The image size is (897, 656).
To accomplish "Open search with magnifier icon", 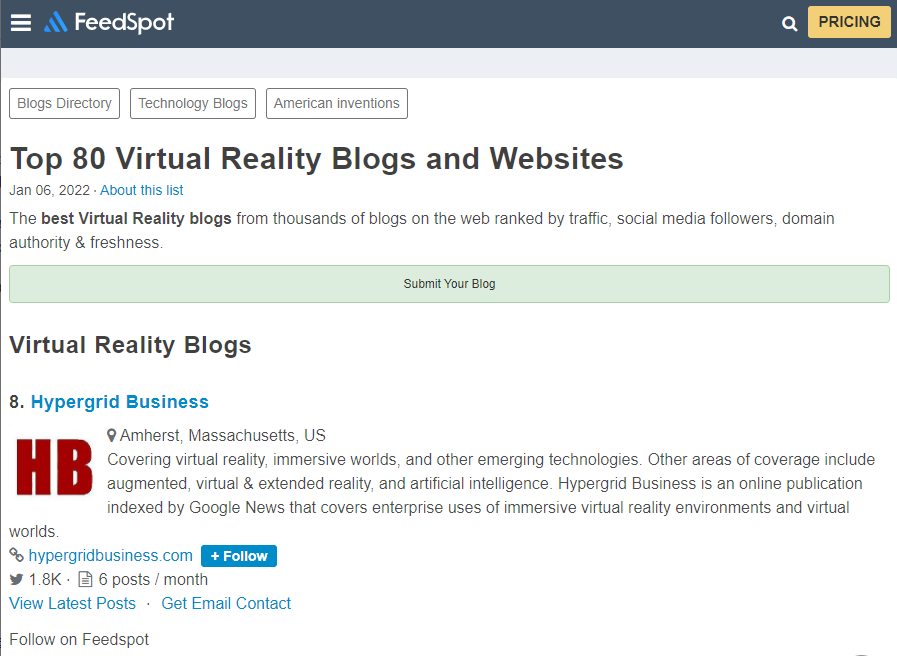I will (x=789, y=23).
